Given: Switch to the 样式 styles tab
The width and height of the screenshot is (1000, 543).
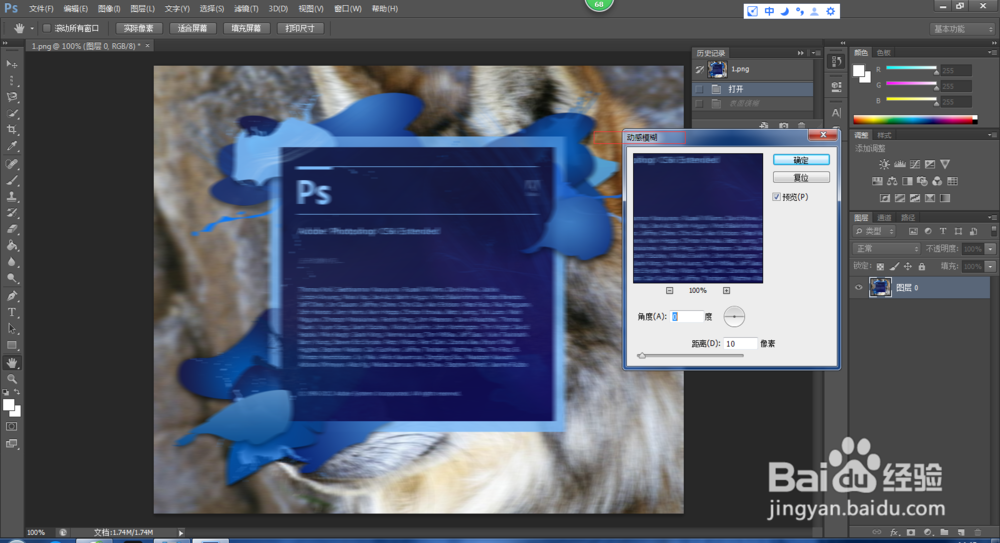Looking at the screenshot, I should pos(884,135).
